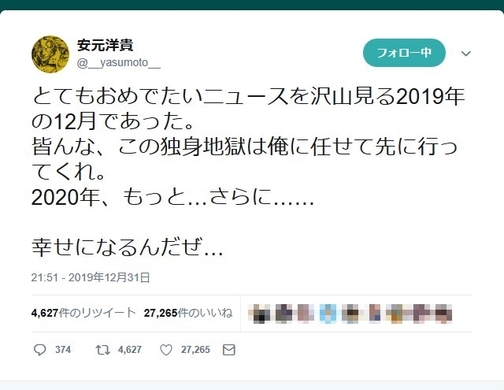Image resolution: width=504 pixels, height=390 pixels.
Task: Click the reply count 374
Action: click(x=63, y=350)
